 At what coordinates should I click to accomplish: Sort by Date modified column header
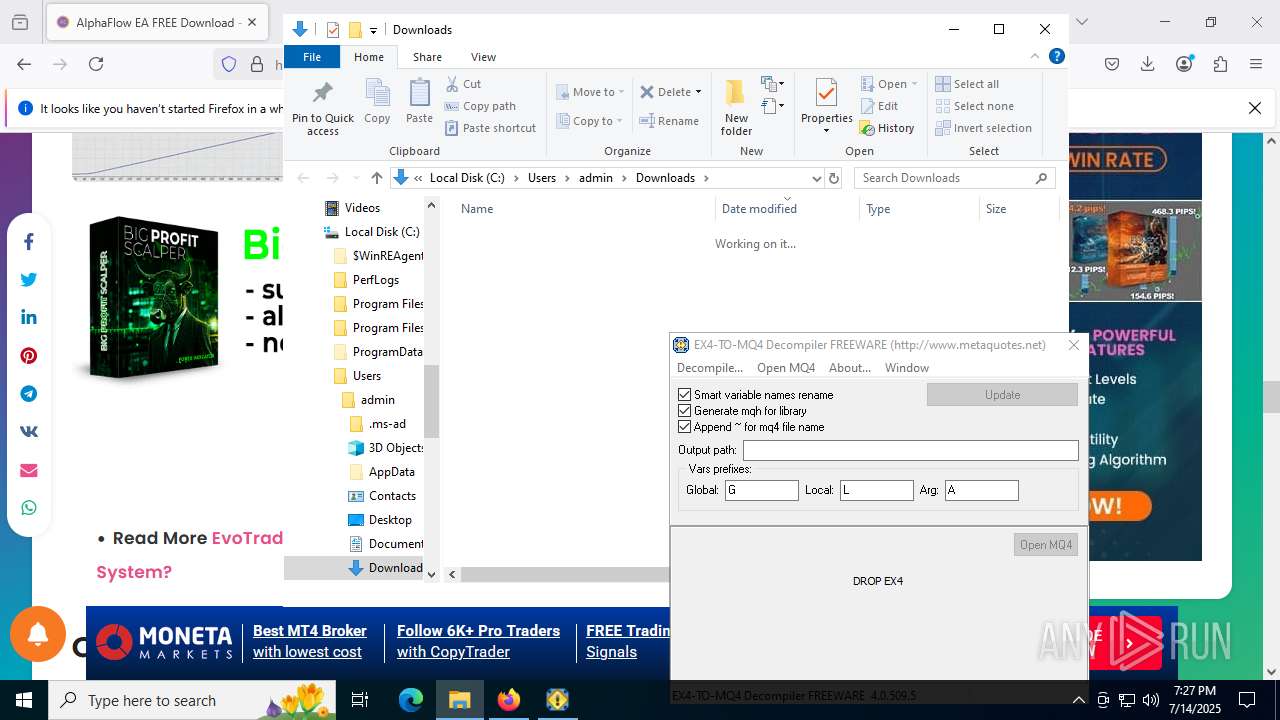(x=759, y=209)
